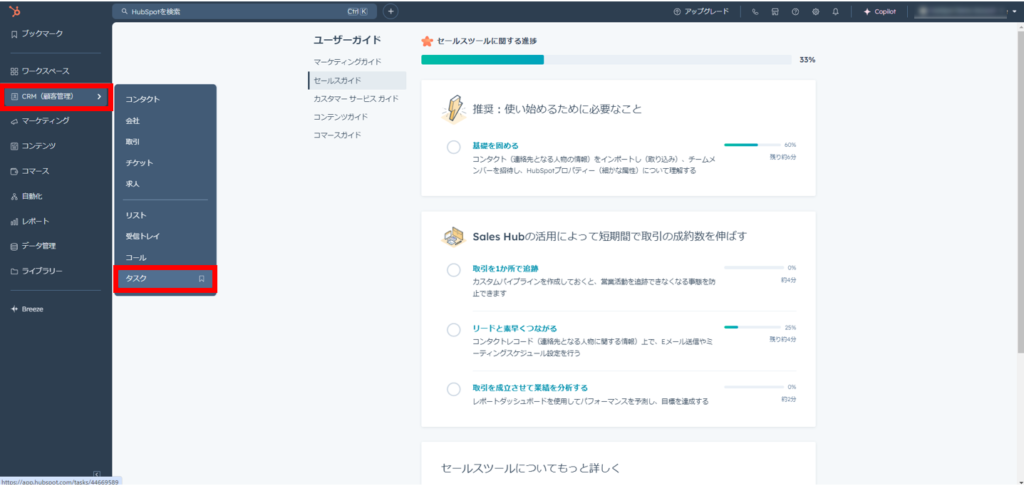Viewport: 1024px width, 486px height.
Task: Toggle the circle beside リードと素早くつながる
Action: (454, 330)
